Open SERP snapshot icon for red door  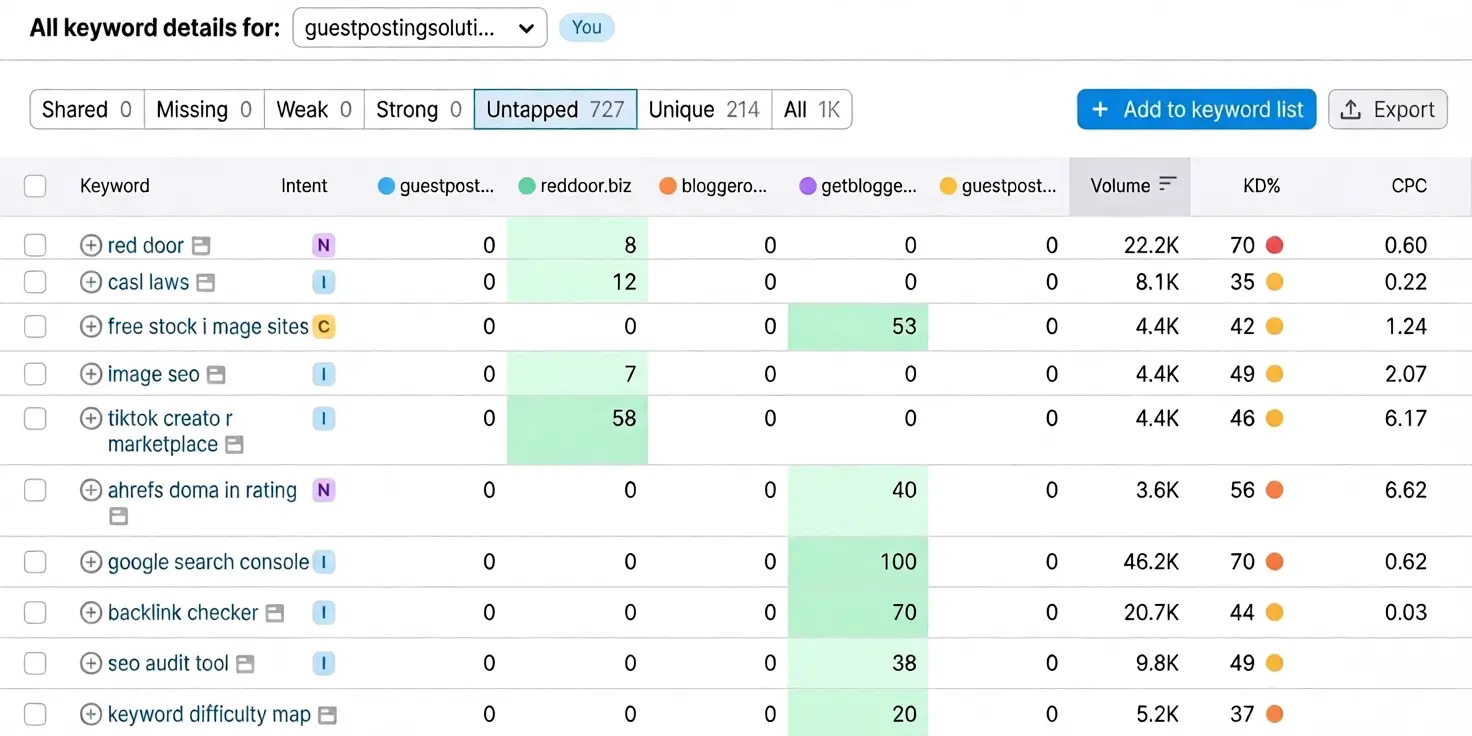coord(201,245)
